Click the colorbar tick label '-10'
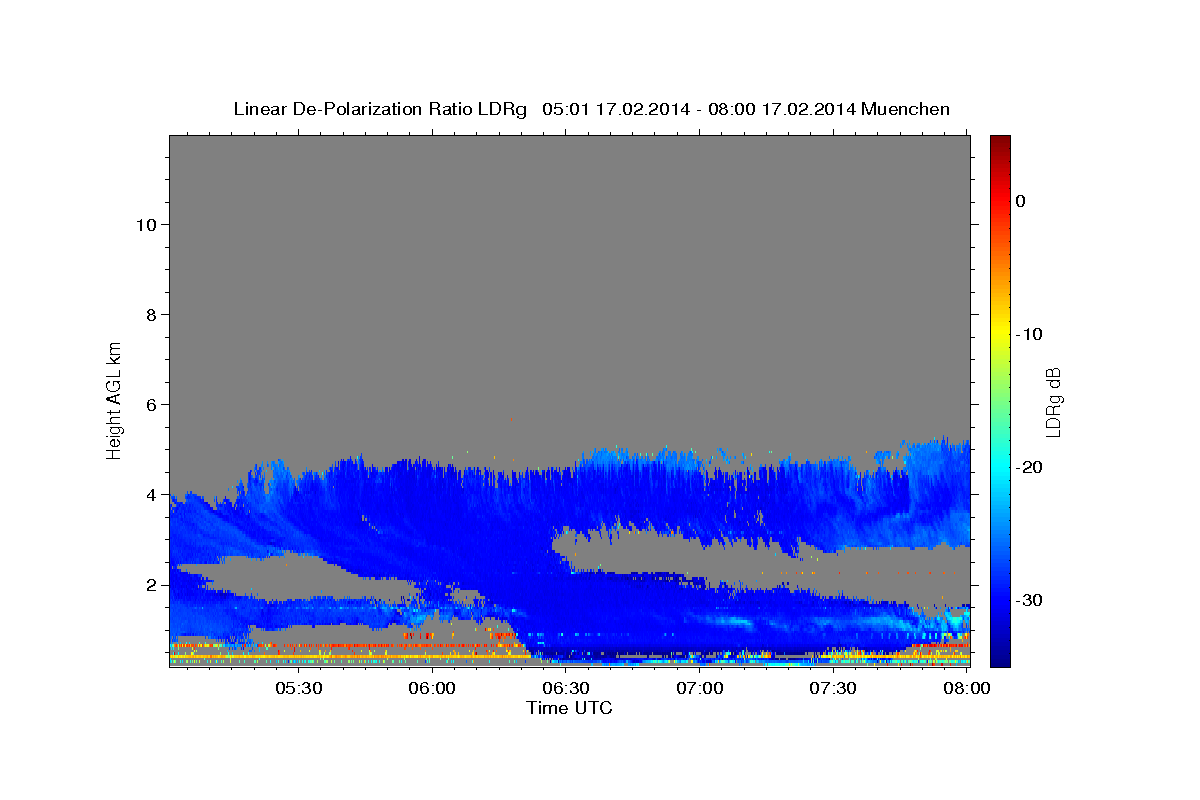The height and width of the screenshot is (800, 1200). (1030, 334)
